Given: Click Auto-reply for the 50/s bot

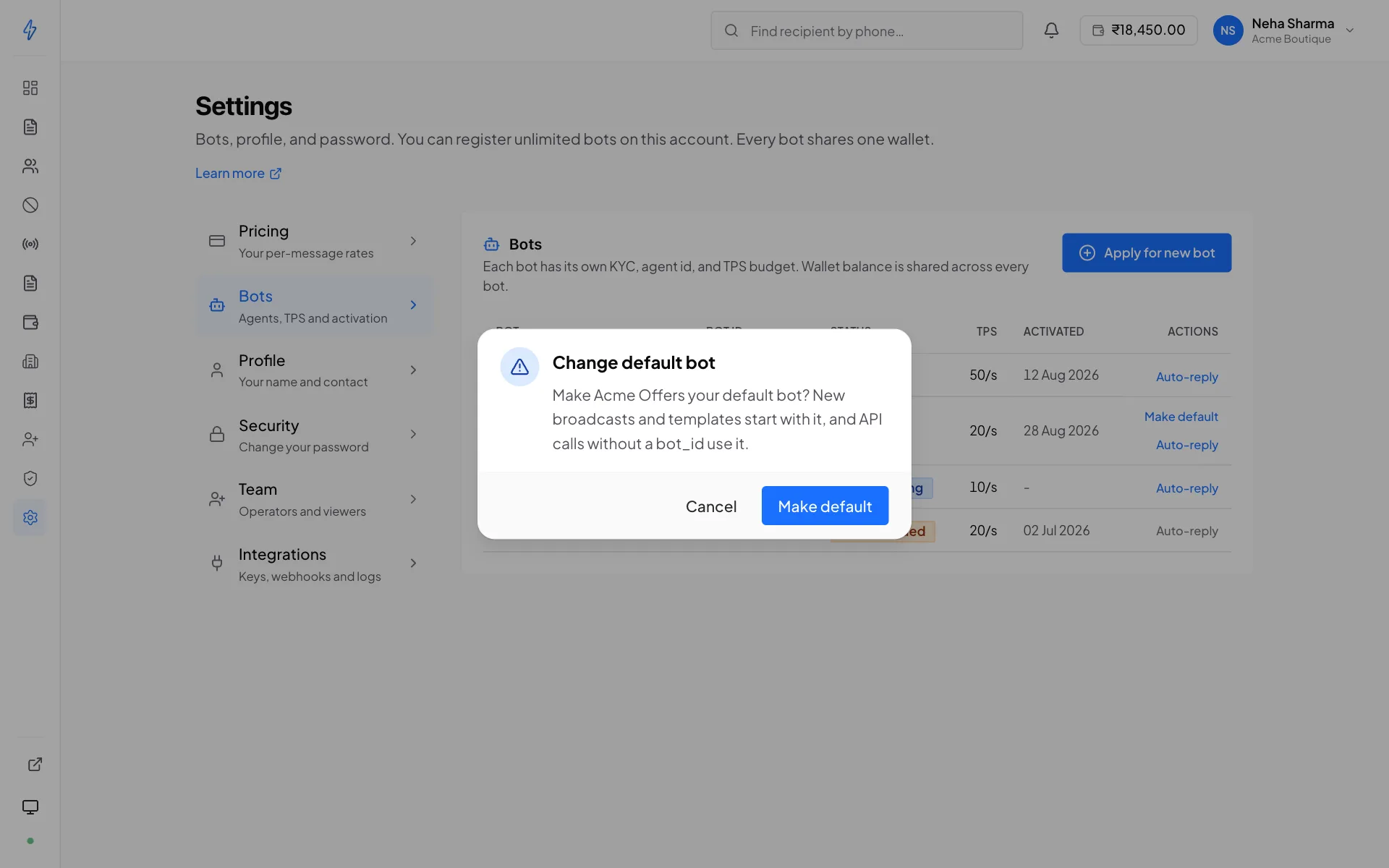Looking at the screenshot, I should click(1186, 377).
